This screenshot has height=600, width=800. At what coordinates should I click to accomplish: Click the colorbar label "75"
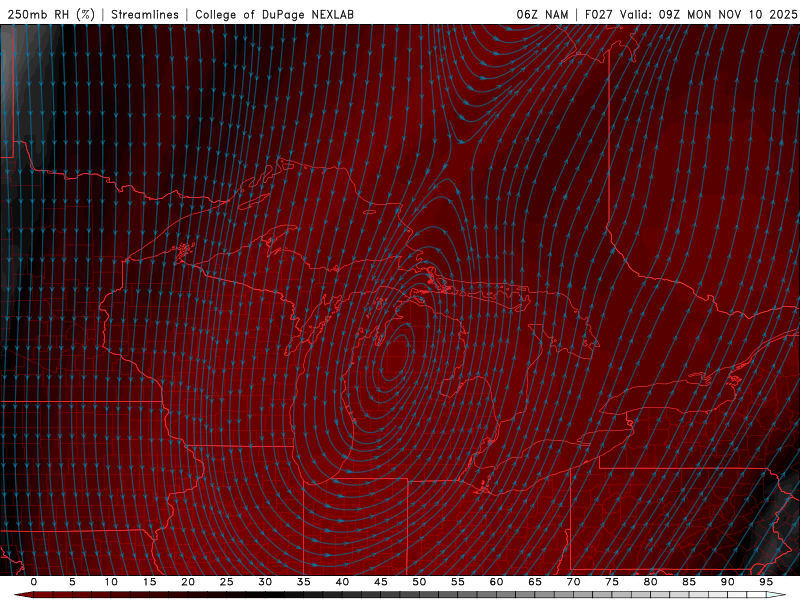pos(612,582)
